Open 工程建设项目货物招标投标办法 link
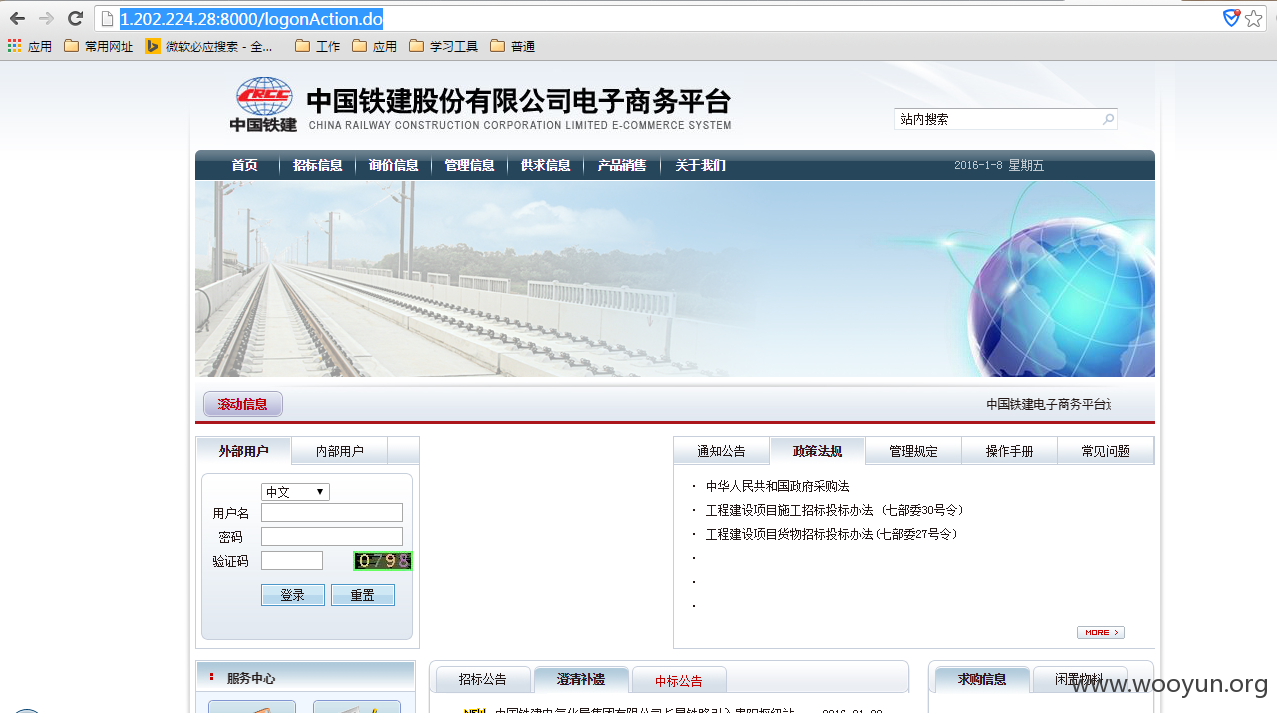Screen dimensions: 1277x713 pyautogui.click(x=834, y=534)
